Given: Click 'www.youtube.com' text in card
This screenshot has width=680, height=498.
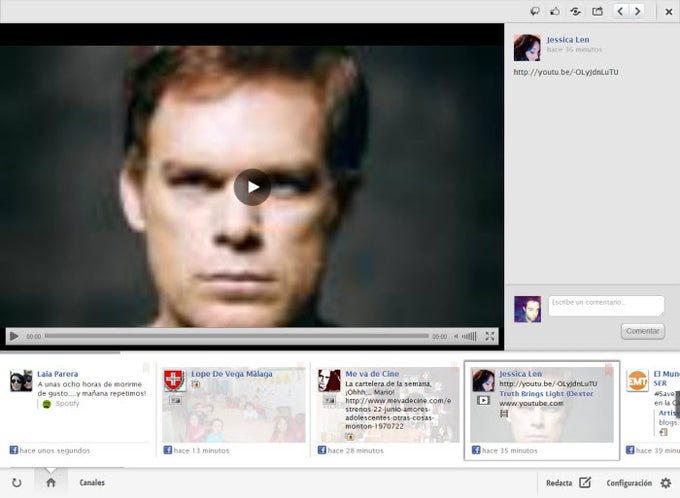Looking at the screenshot, I should click(531, 403).
